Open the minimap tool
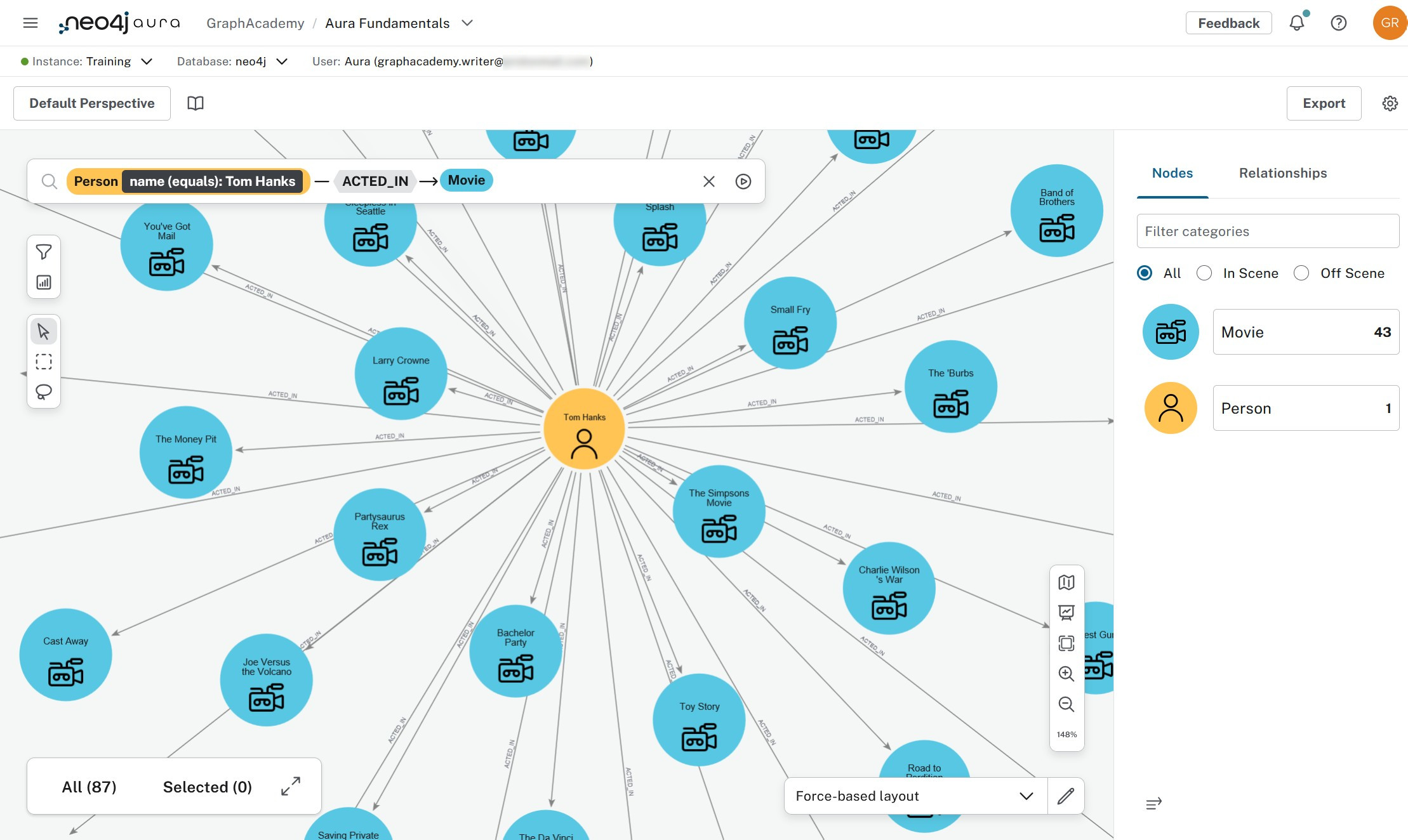 (1066, 582)
